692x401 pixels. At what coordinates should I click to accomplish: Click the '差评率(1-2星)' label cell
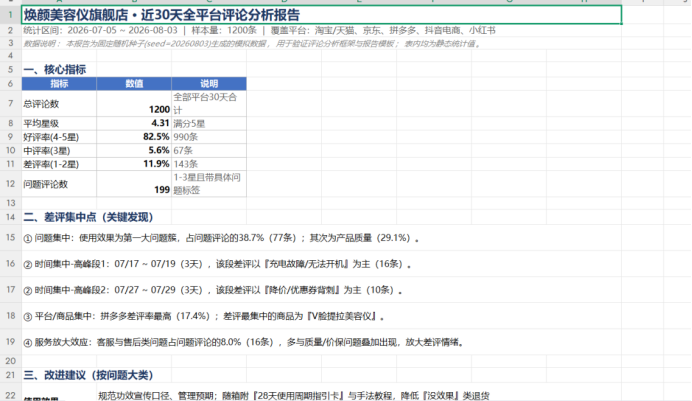click(59, 164)
